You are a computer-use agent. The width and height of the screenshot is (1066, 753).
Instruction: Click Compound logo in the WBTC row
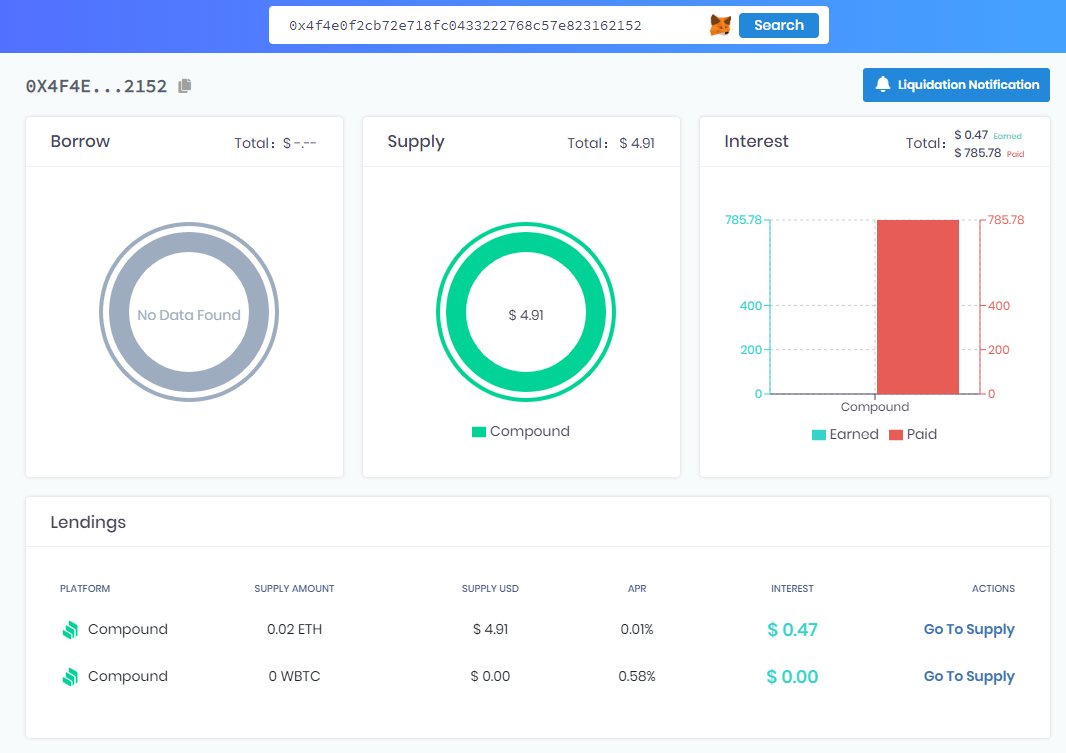pyautogui.click(x=70, y=677)
